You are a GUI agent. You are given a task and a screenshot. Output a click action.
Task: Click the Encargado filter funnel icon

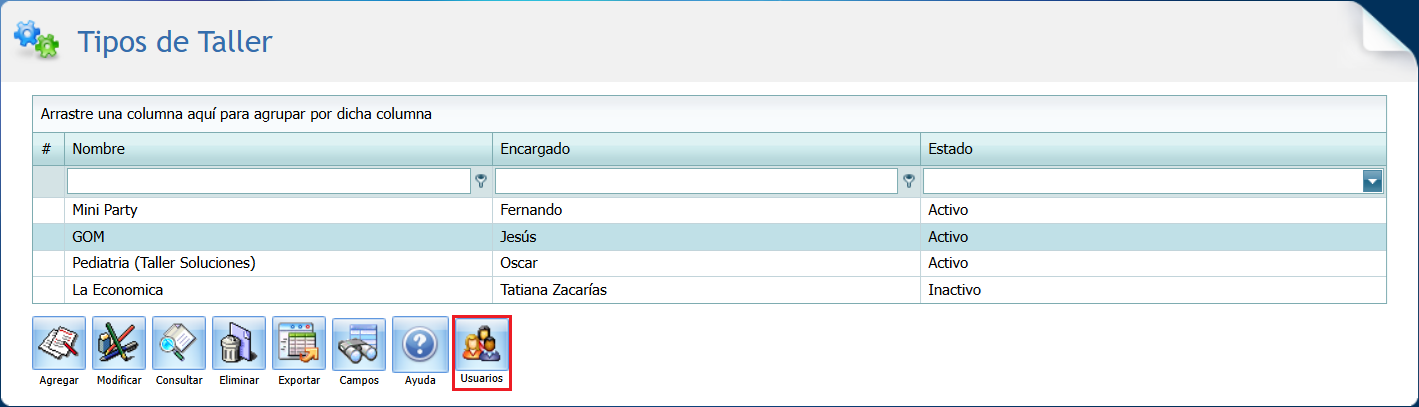point(909,181)
